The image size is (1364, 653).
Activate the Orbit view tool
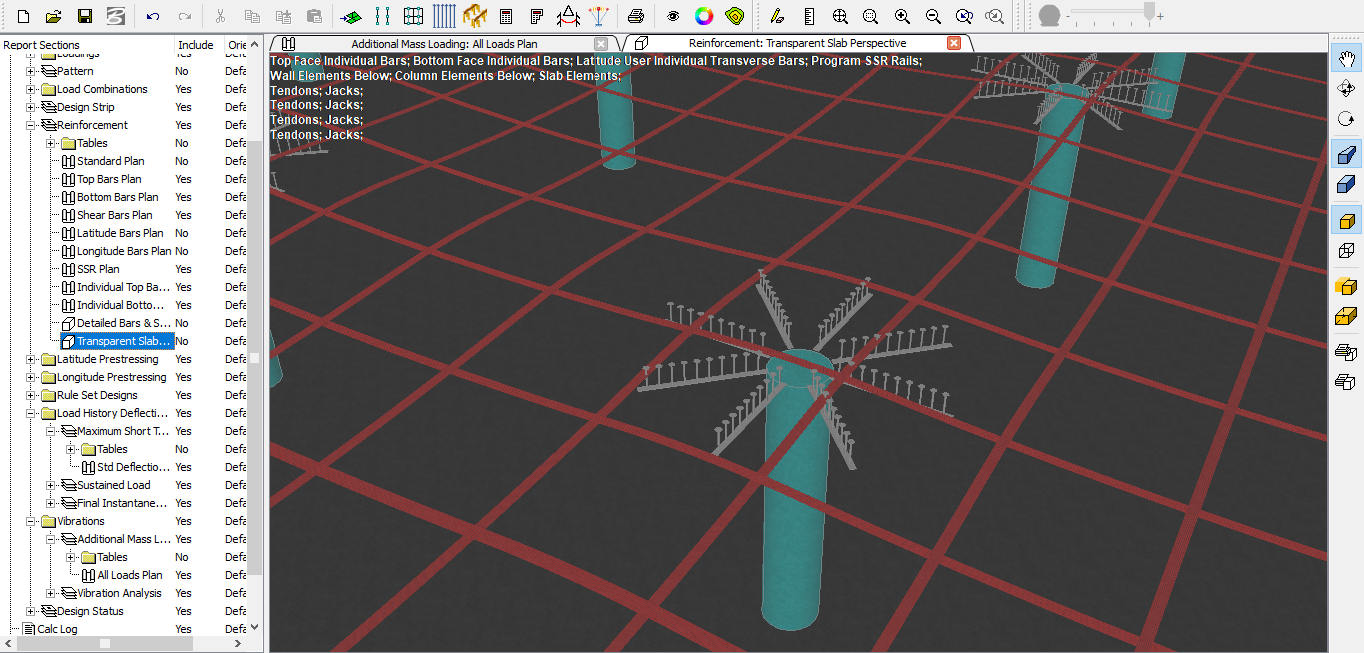[x=1346, y=119]
